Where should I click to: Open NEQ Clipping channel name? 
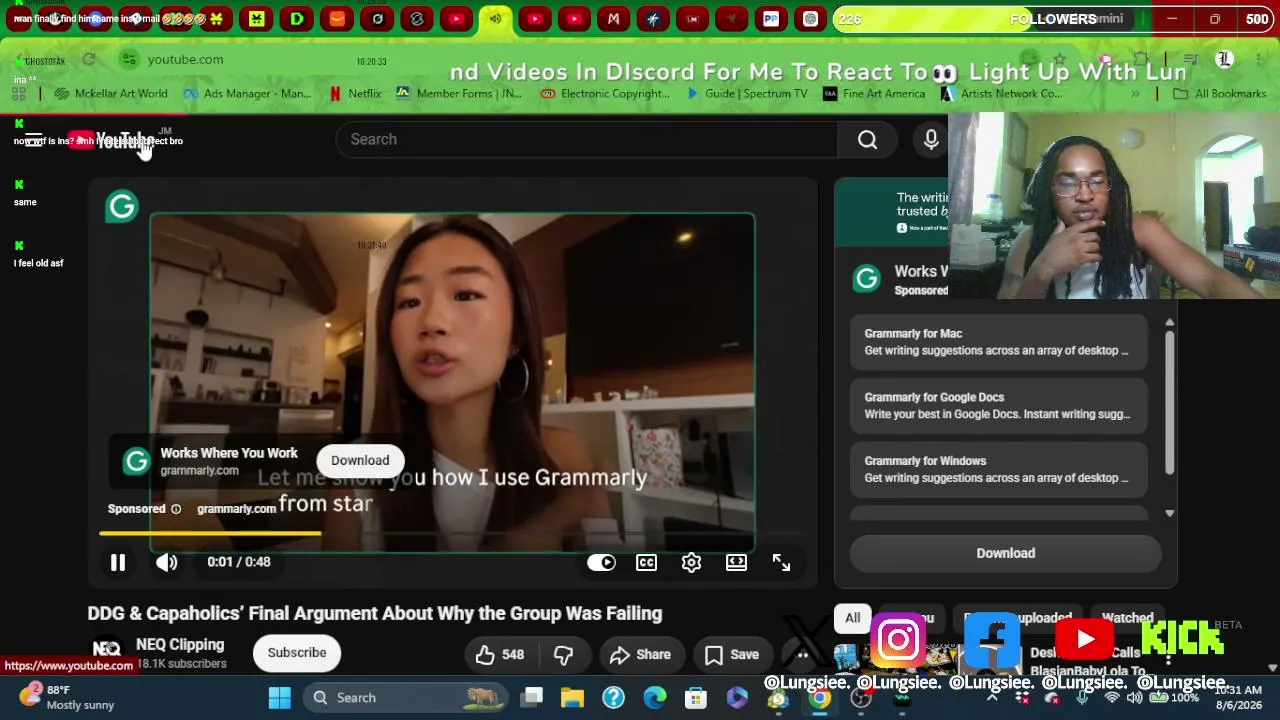point(180,645)
